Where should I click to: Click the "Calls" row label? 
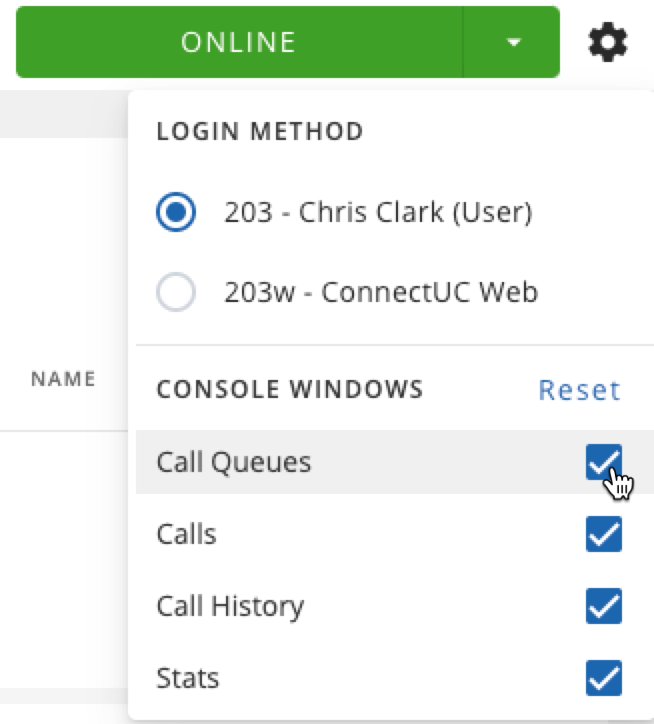click(x=187, y=534)
